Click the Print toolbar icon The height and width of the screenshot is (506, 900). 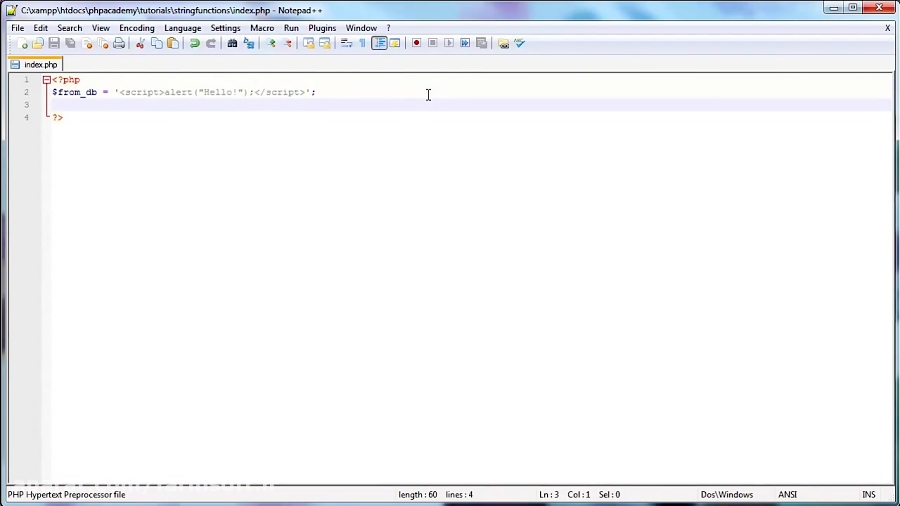pyautogui.click(x=119, y=44)
